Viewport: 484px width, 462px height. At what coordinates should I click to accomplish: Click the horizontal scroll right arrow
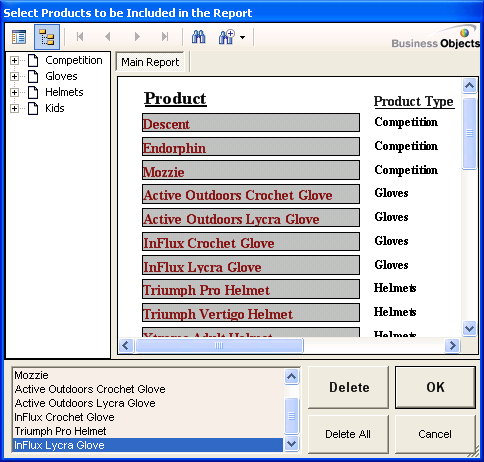click(x=452, y=346)
